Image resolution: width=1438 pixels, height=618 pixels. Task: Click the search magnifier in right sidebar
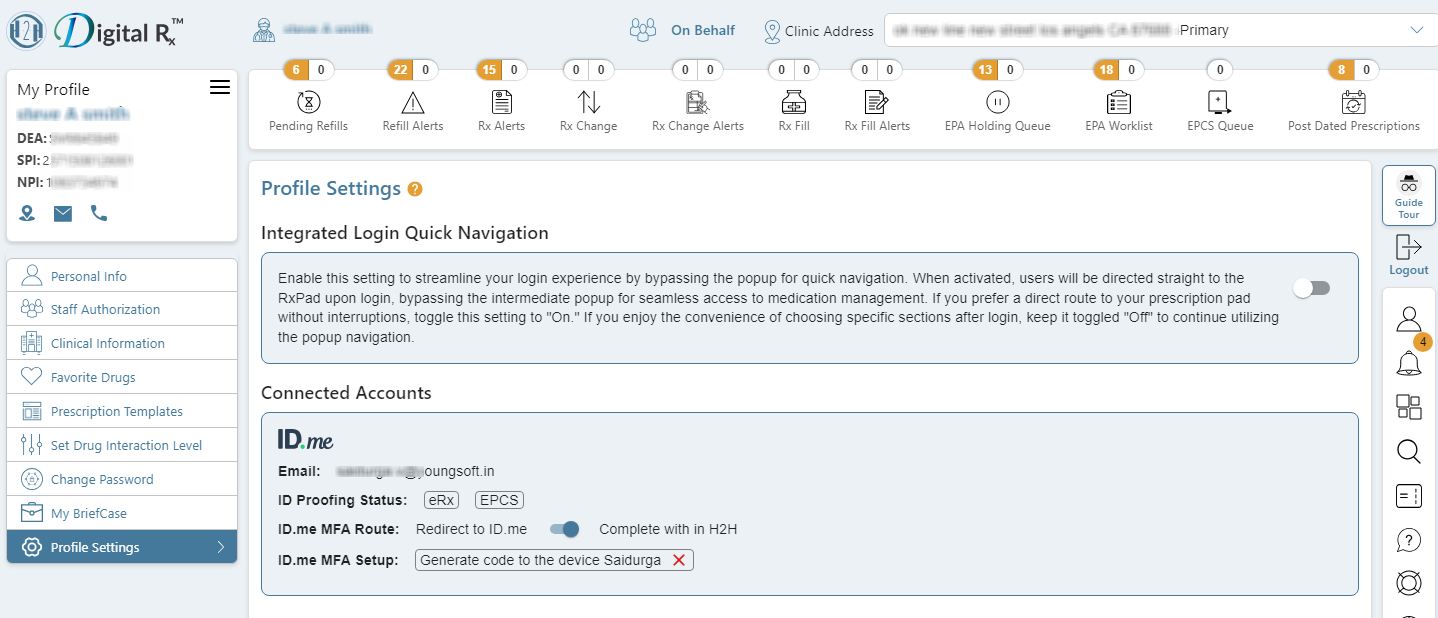(x=1408, y=451)
